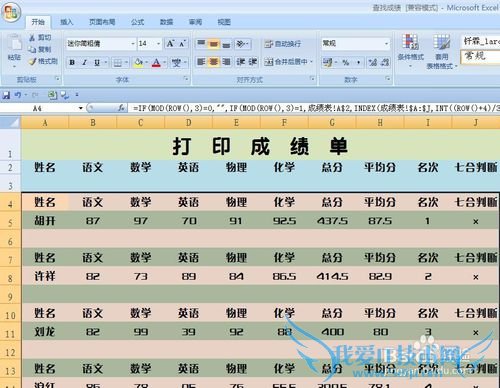Open the 公式 (Formulas) ribbon tab
Viewport: 500px width, 388px height.
tap(137, 22)
